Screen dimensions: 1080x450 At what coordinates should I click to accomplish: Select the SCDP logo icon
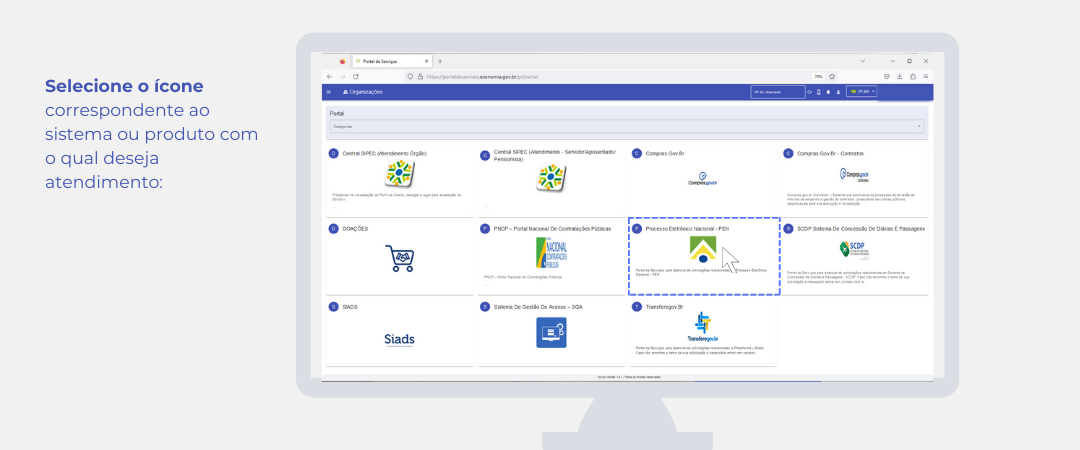click(x=853, y=250)
